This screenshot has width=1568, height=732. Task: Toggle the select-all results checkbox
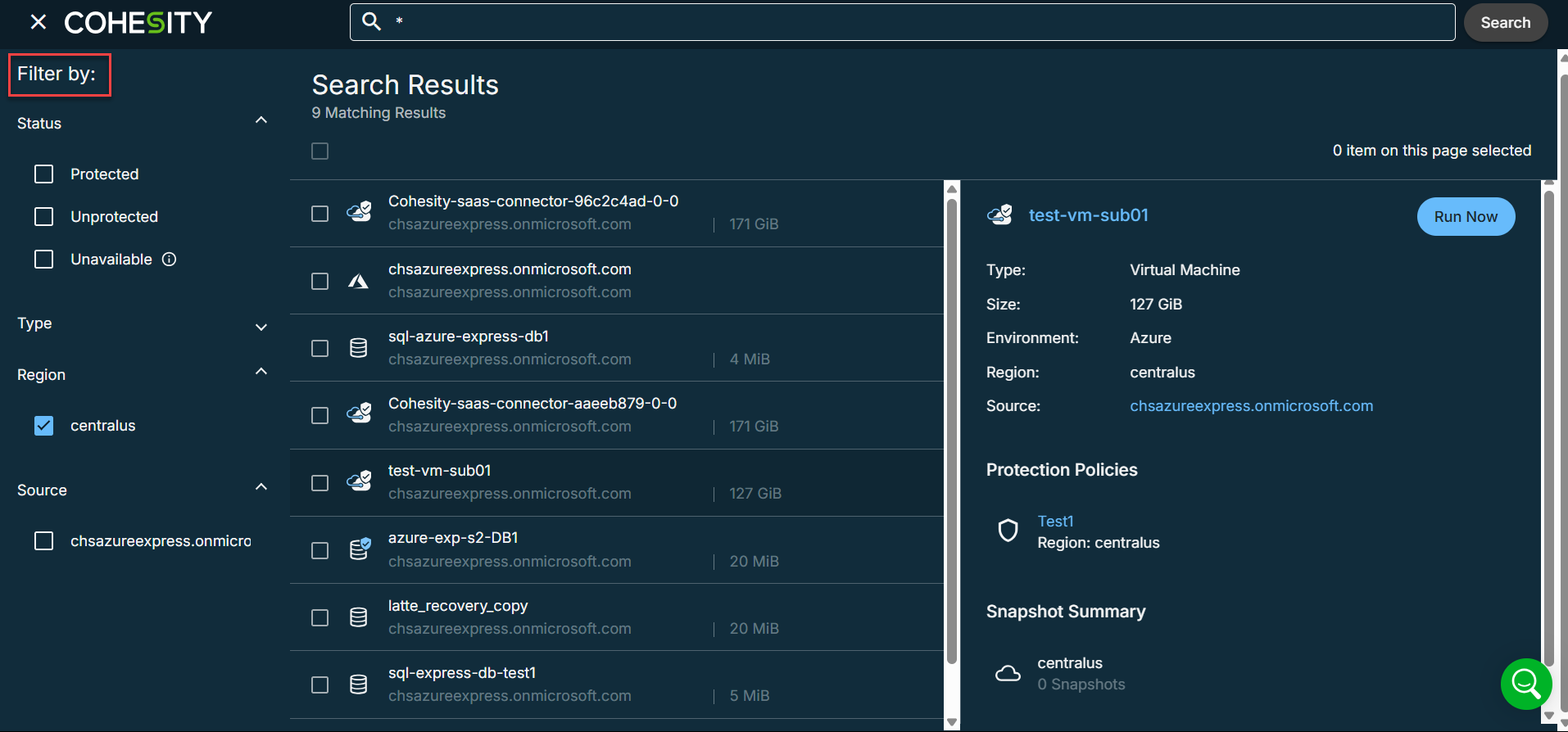coord(320,151)
